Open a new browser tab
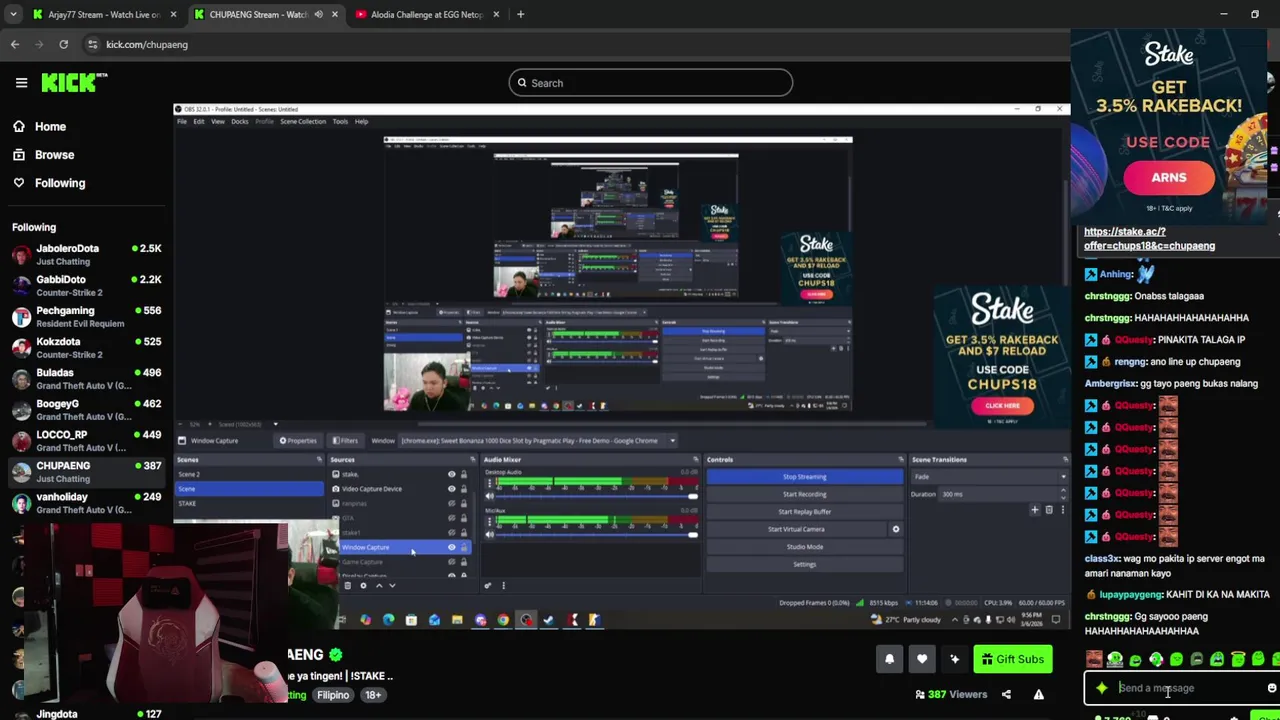 point(520,14)
